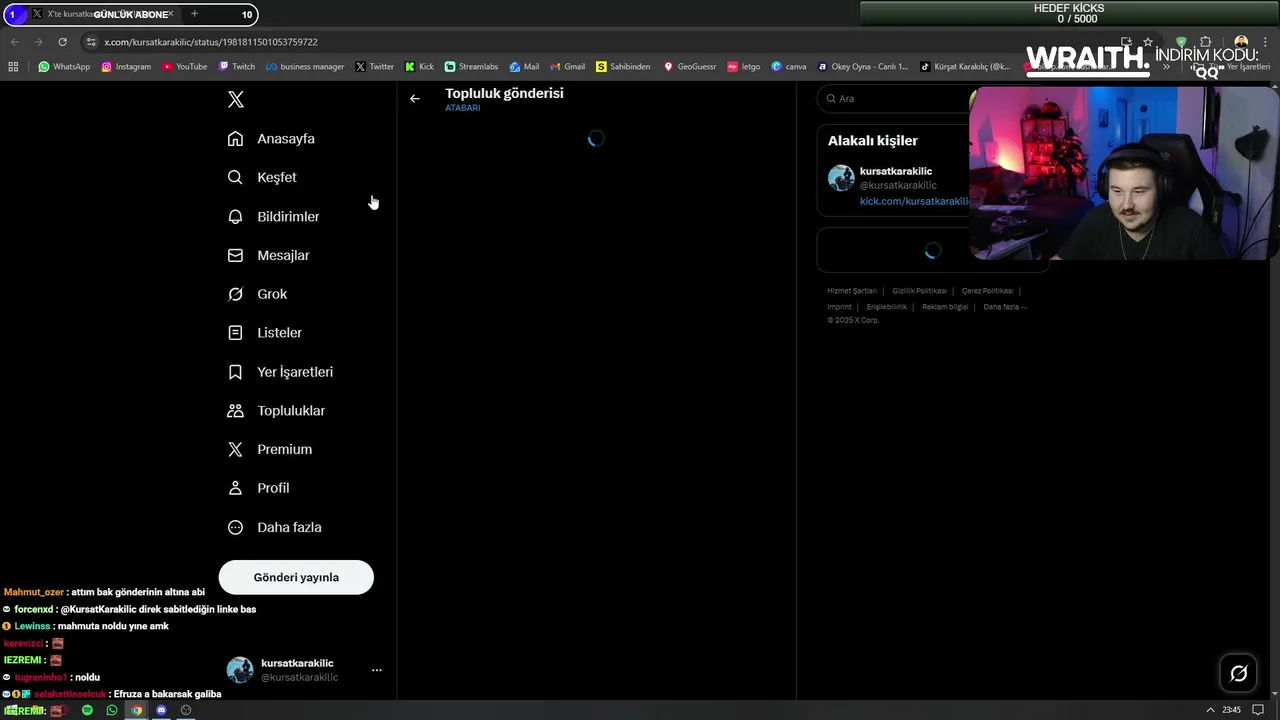This screenshot has height=720, width=1280.
Task: Open WhatsApp from the taskbar
Action: tap(112, 711)
